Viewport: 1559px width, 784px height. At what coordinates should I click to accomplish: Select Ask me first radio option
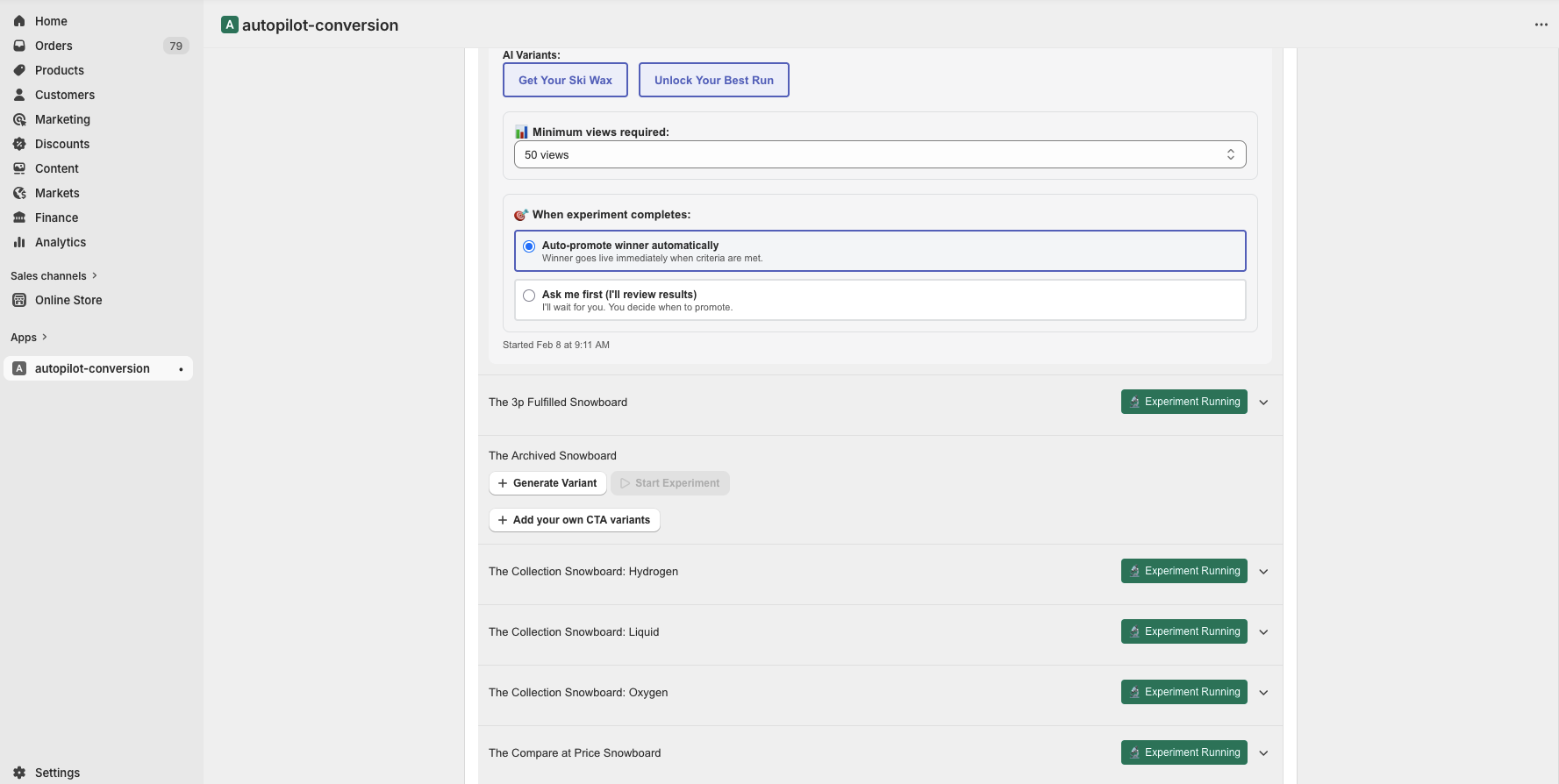[x=529, y=296]
